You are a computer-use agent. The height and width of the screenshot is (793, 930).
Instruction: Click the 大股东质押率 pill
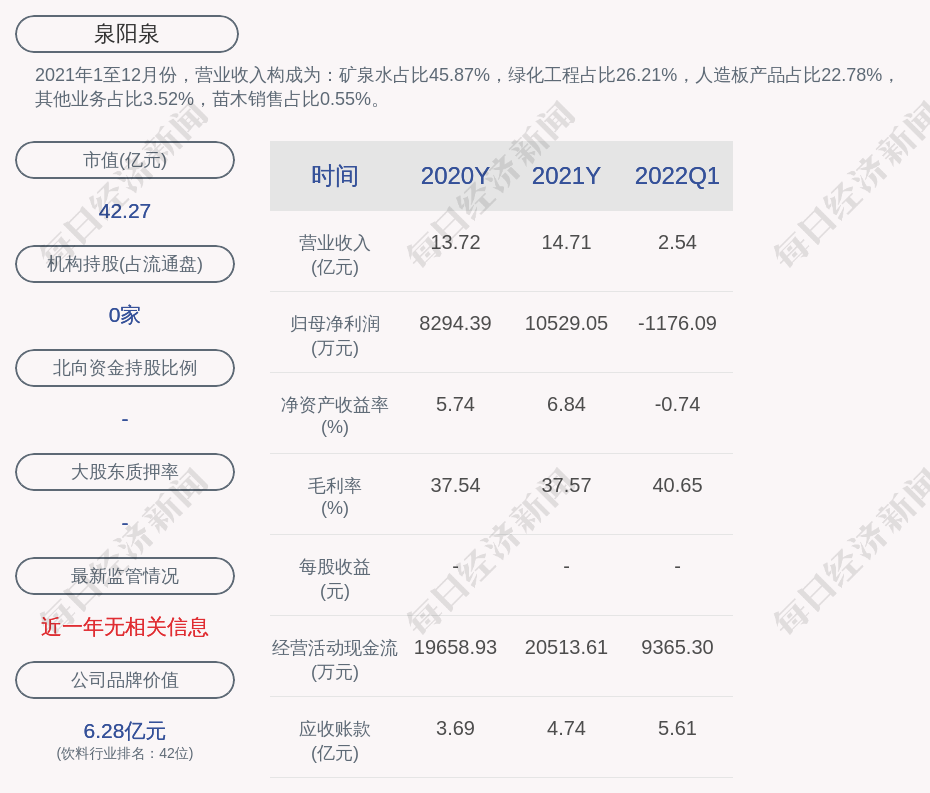coord(125,472)
